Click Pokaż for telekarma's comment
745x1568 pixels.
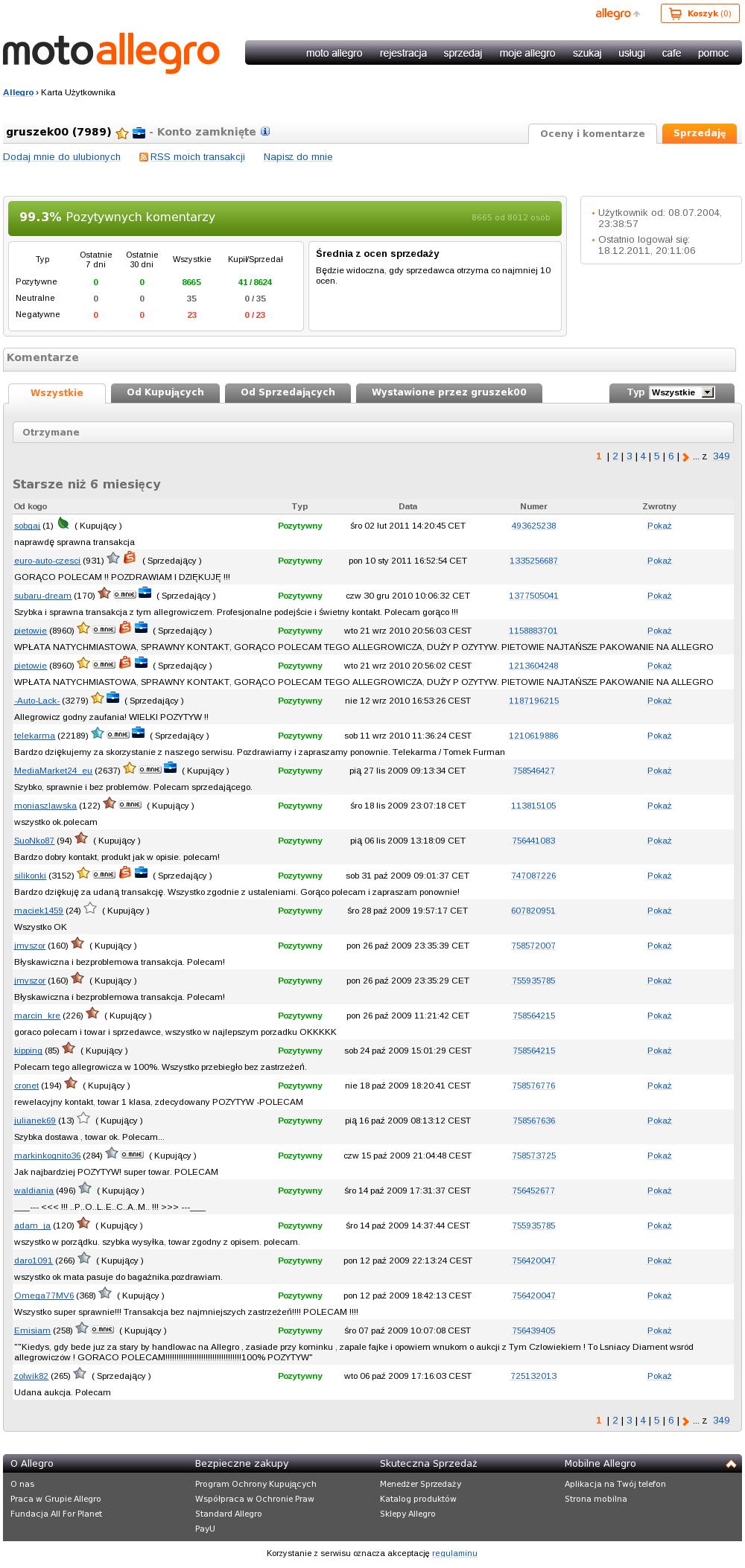click(659, 736)
